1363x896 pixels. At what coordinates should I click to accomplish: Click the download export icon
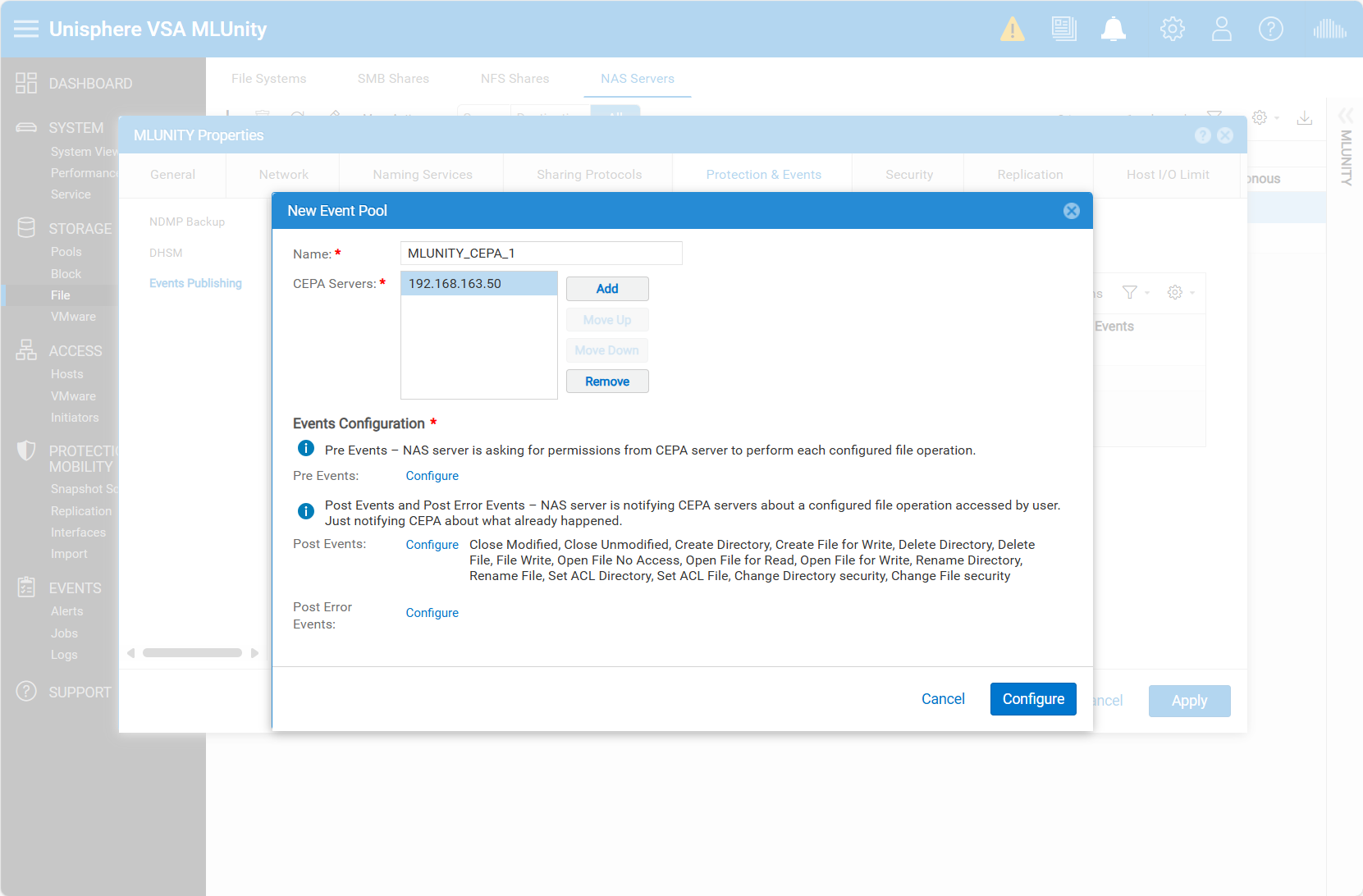[x=1304, y=118]
